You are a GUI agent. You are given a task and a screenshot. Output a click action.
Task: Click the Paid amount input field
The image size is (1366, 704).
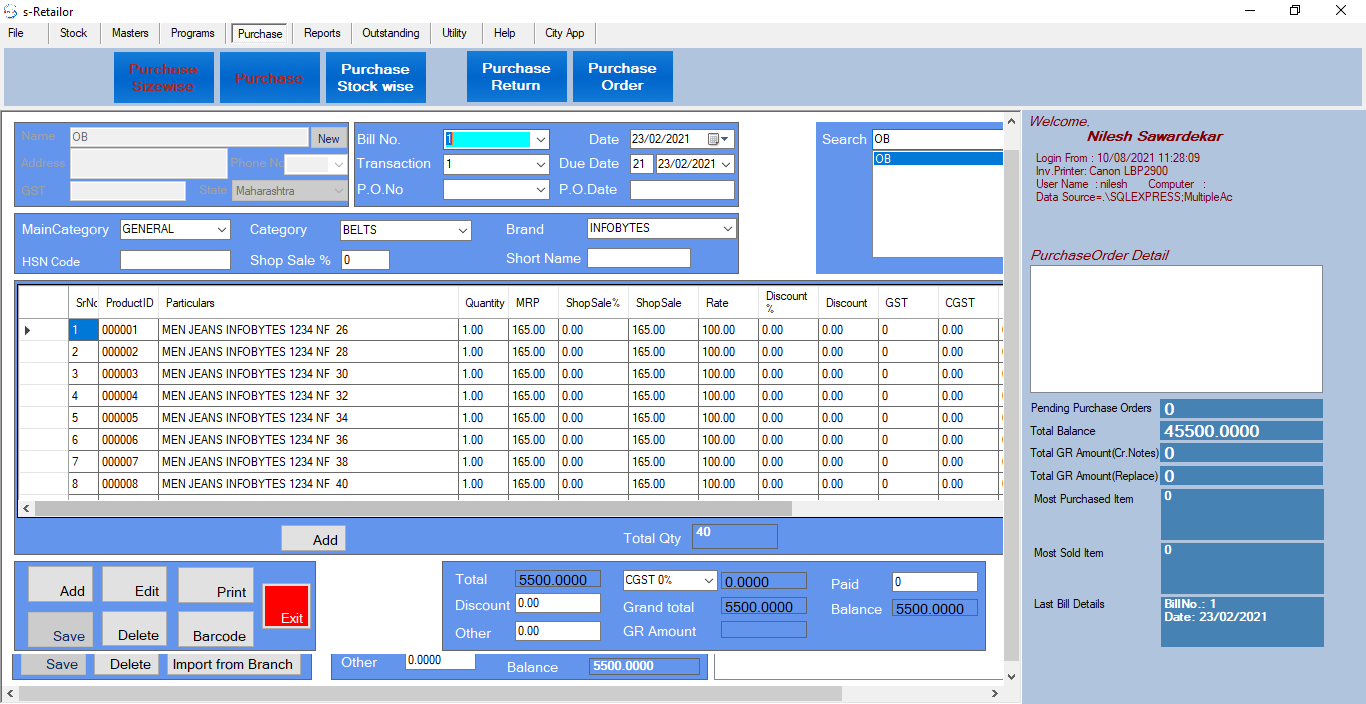(934, 582)
